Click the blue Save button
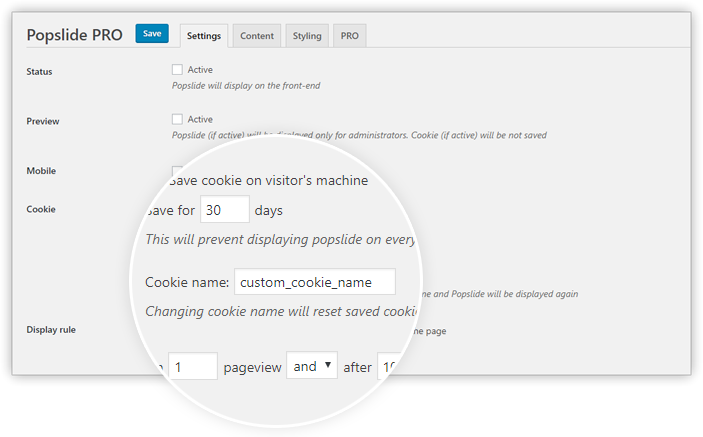 pos(152,34)
